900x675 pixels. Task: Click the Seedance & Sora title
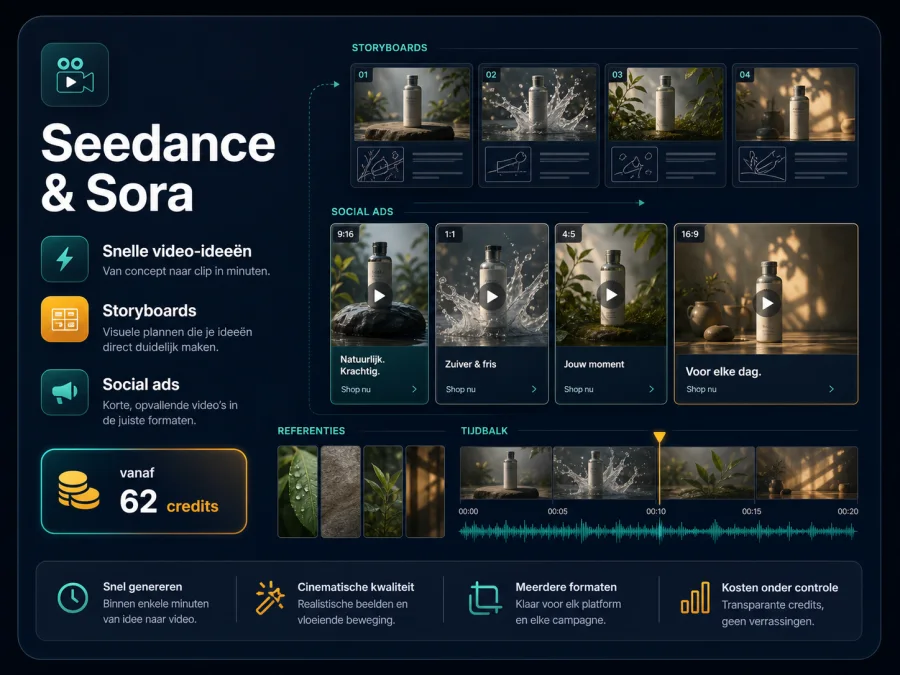click(x=158, y=168)
